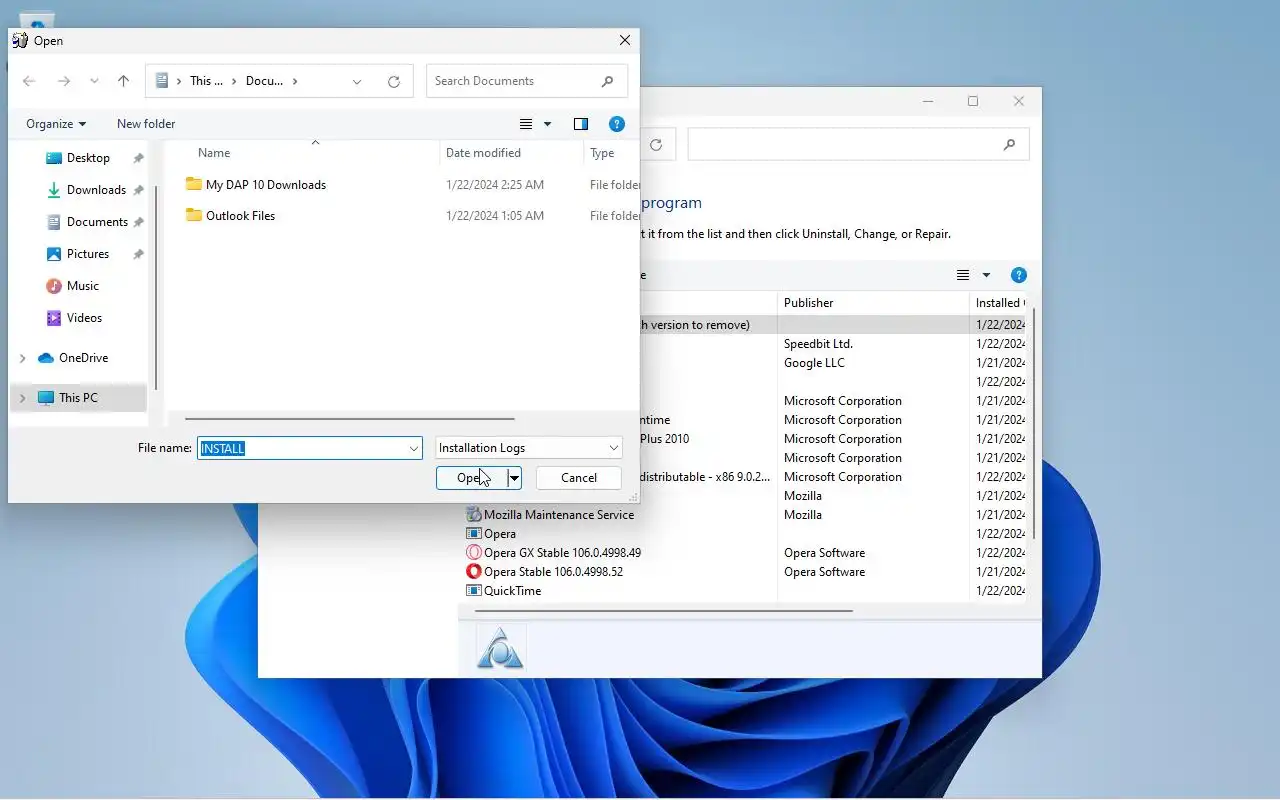1280x800 pixels.
Task: Select Documents in navigation pane
Action: (x=97, y=222)
